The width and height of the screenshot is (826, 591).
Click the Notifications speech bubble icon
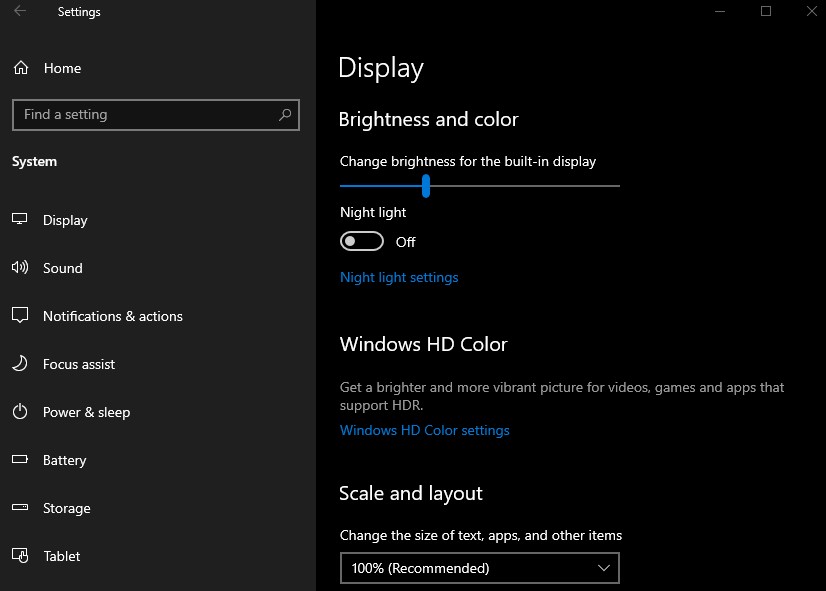pyautogui.click(x=20, y=315)
